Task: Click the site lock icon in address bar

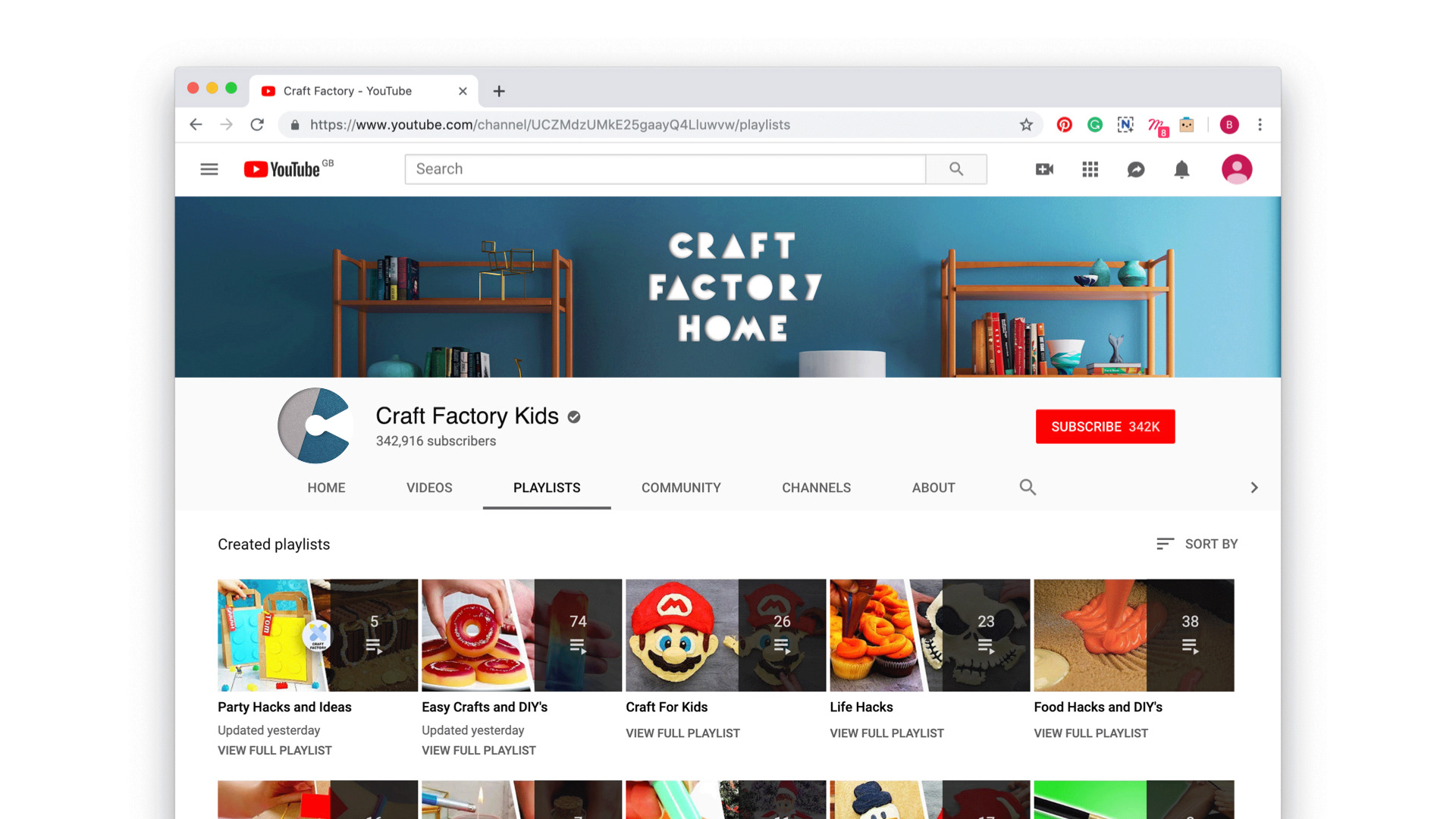Action: 295,124
